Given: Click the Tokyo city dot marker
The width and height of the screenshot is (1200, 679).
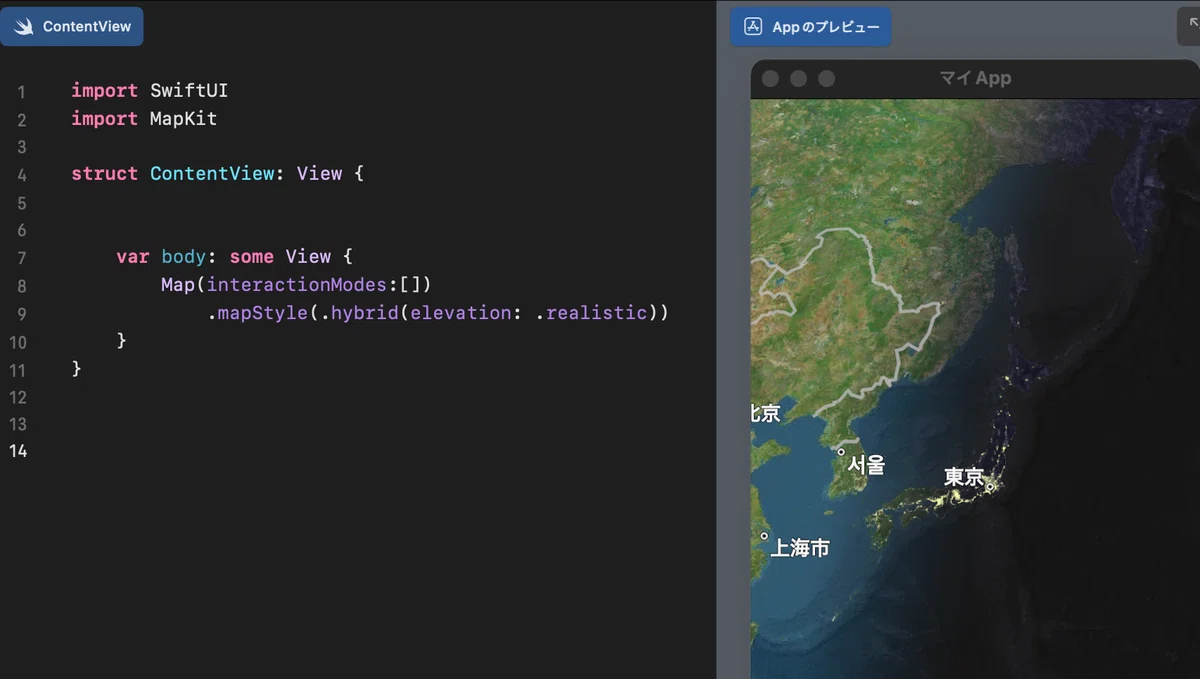Looking at the screenshot, I should coord(989,487).
